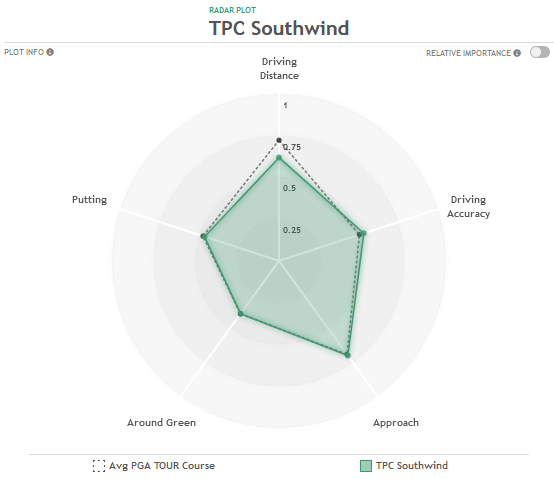This screenshot has width=554, height=479.
Task: Select the Putting data point
Action: (204, 236)
